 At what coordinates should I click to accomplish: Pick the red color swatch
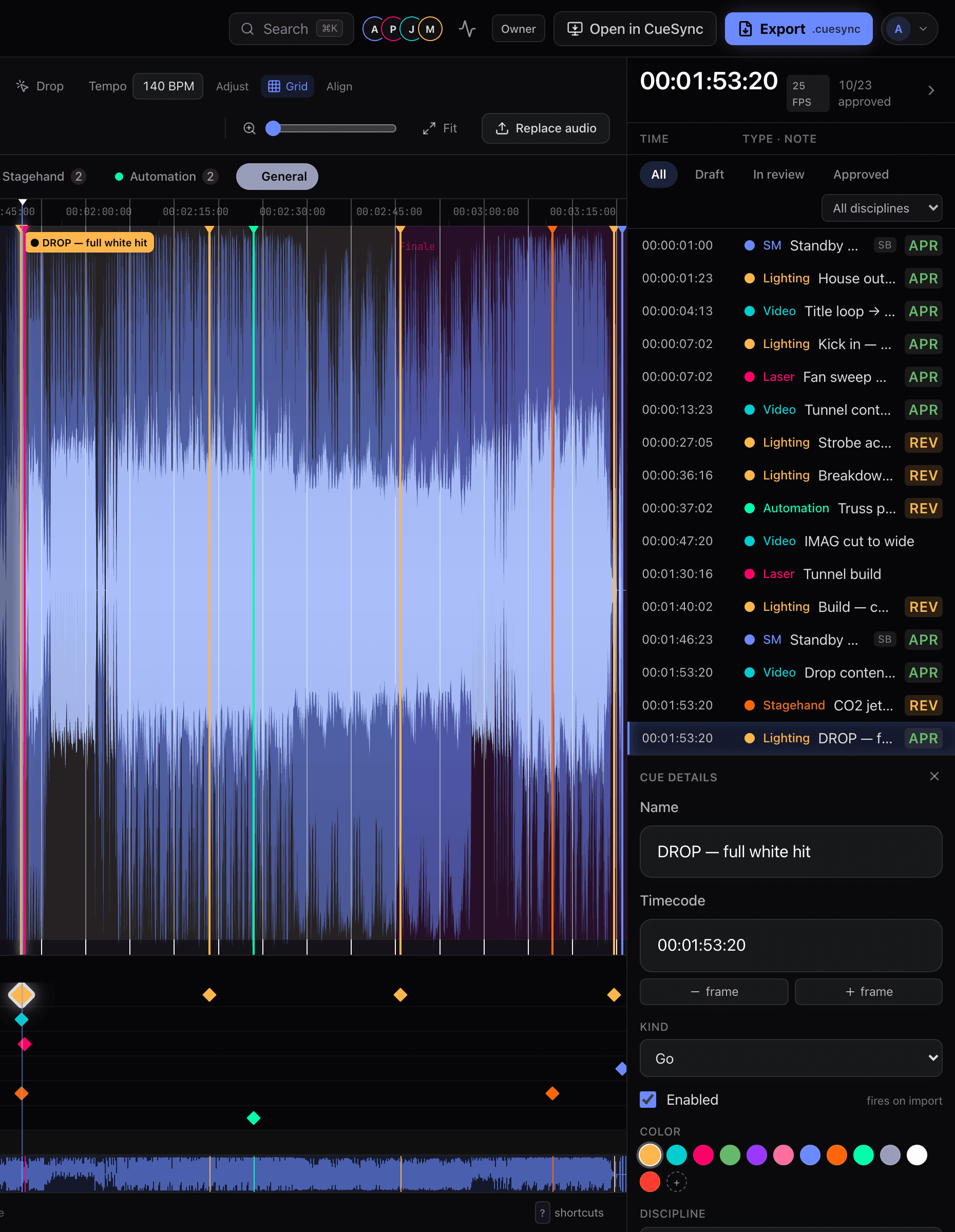(650, 1182)
